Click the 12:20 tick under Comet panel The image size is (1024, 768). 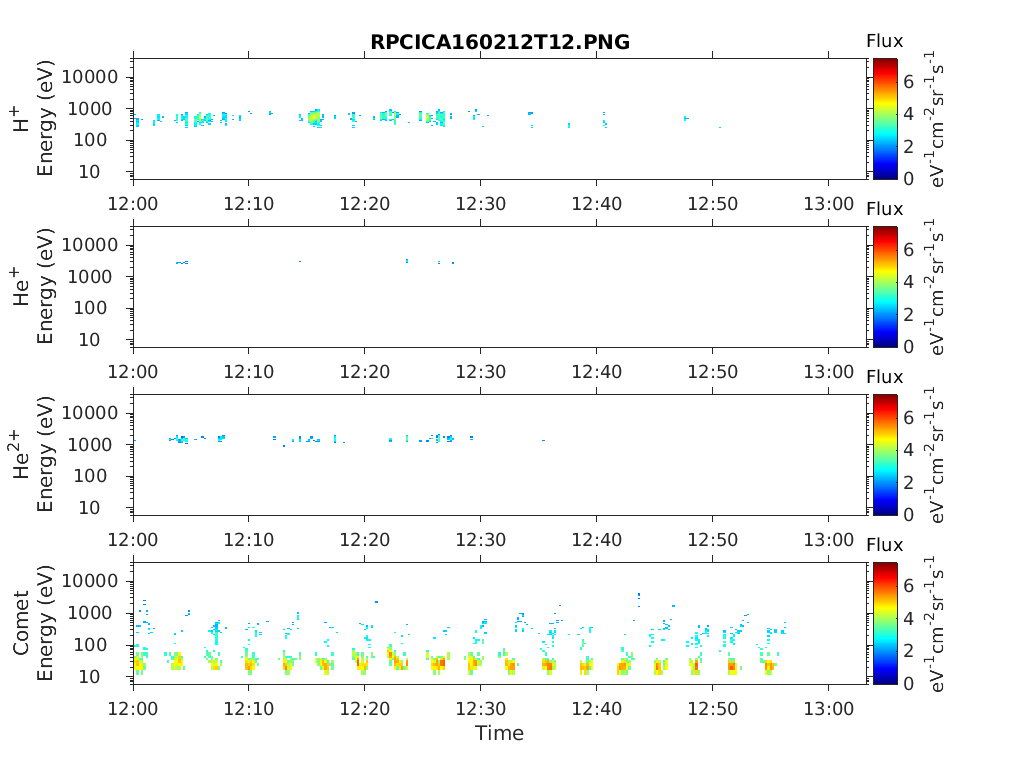364,709
